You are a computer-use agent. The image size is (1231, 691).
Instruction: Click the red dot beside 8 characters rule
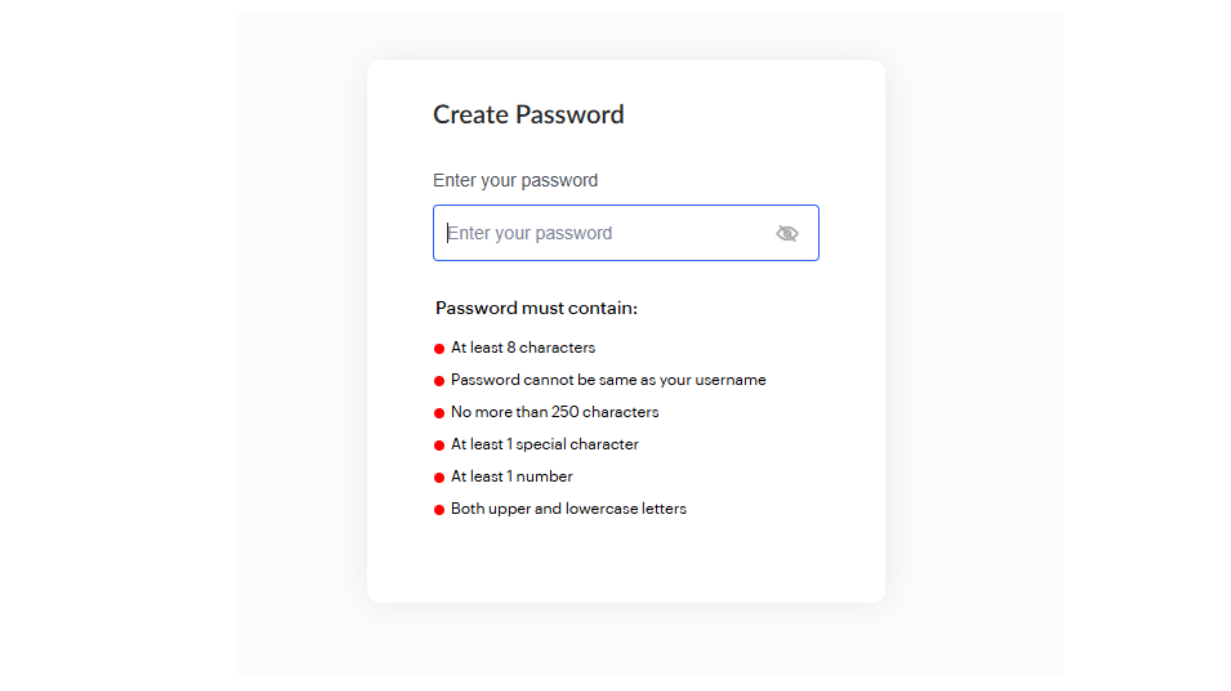pyautogui.click(x=439, y=349)
